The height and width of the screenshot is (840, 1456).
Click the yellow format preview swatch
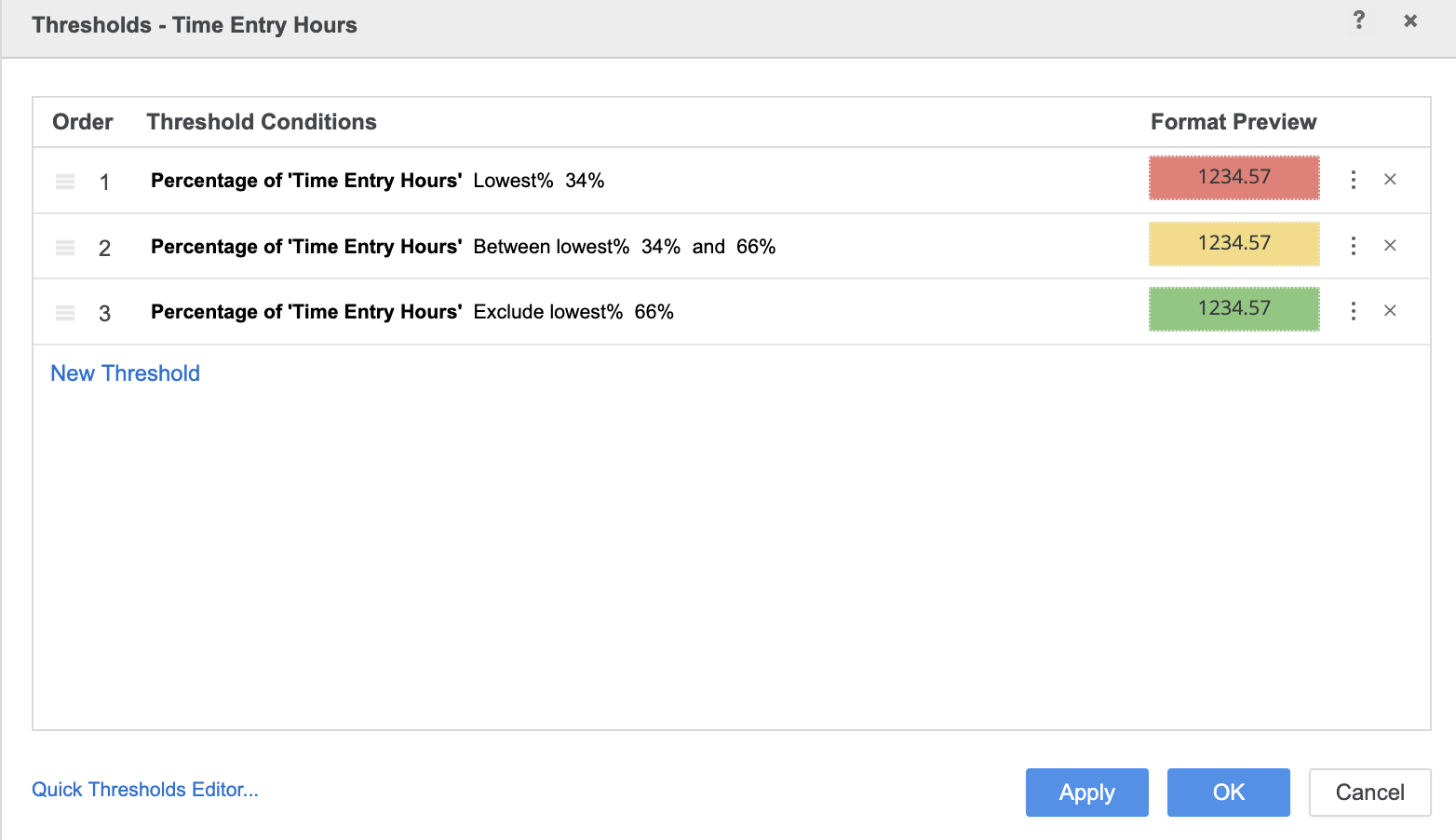[x=1234, y=243]
